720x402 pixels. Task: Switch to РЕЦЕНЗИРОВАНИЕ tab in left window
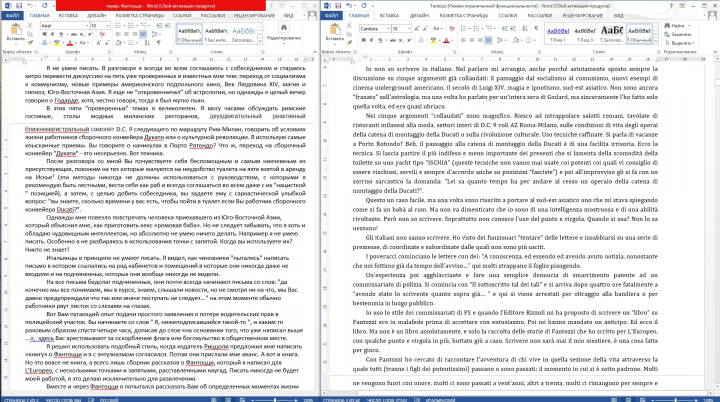coord(254,16)
